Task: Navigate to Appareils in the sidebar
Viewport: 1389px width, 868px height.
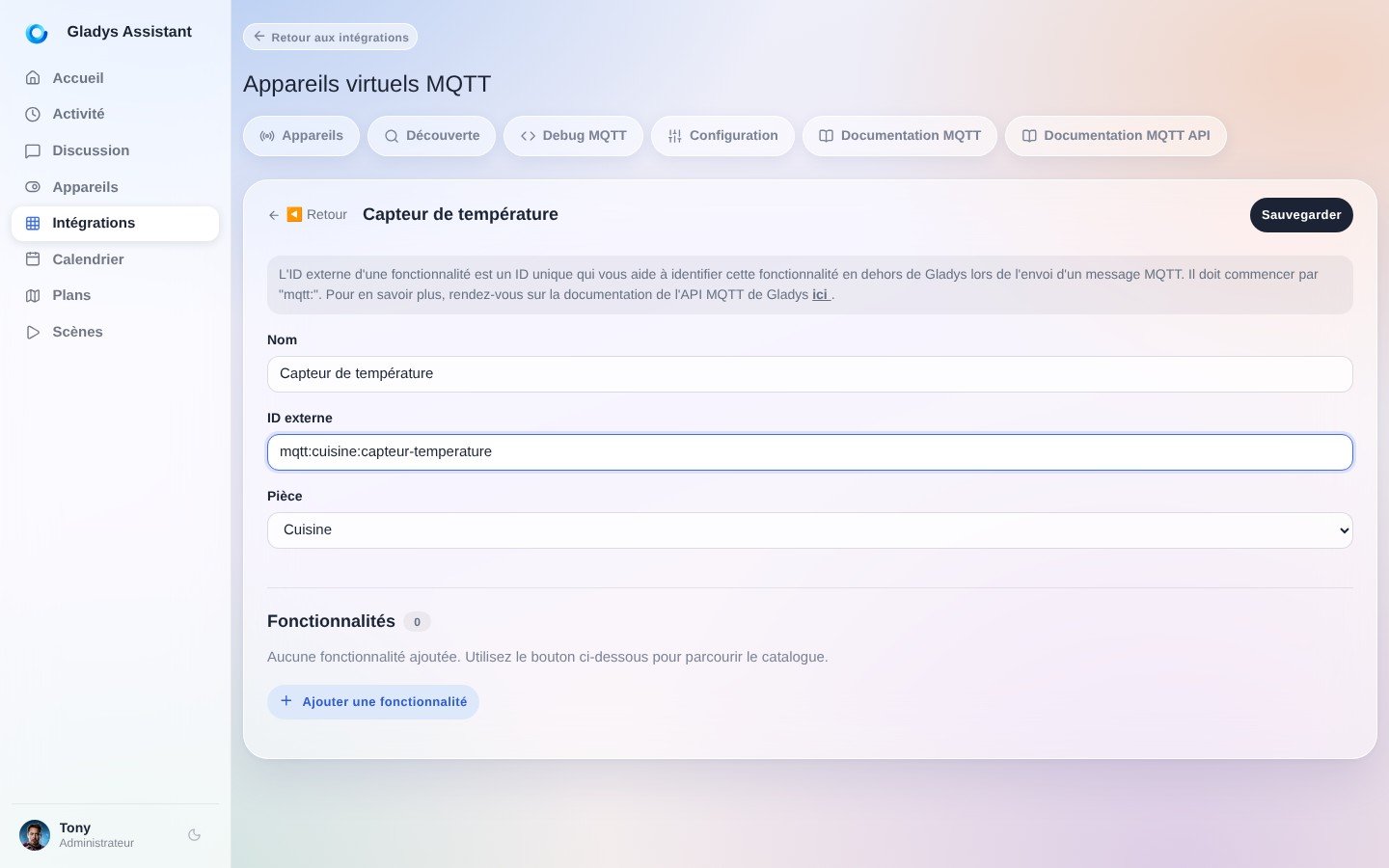Action: pyautogui.click(x=115, y=187)
